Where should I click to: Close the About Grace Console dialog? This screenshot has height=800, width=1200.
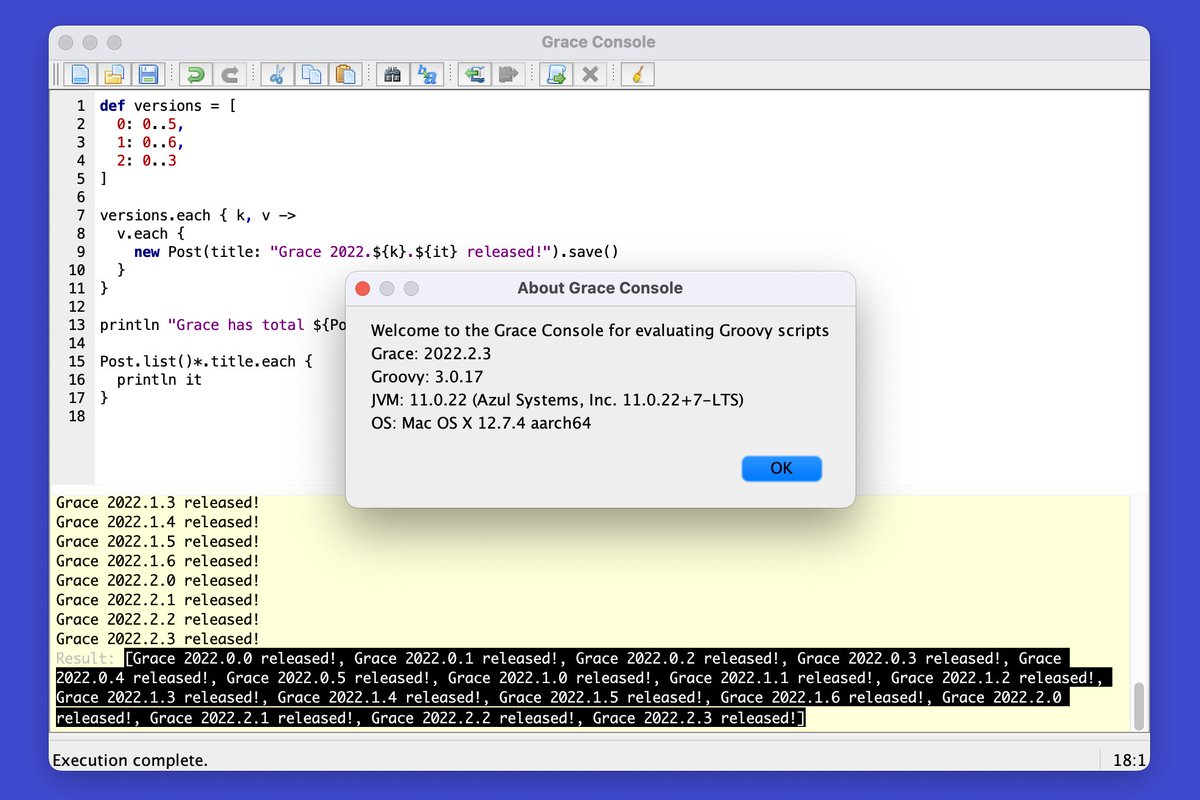pos(363,288)
